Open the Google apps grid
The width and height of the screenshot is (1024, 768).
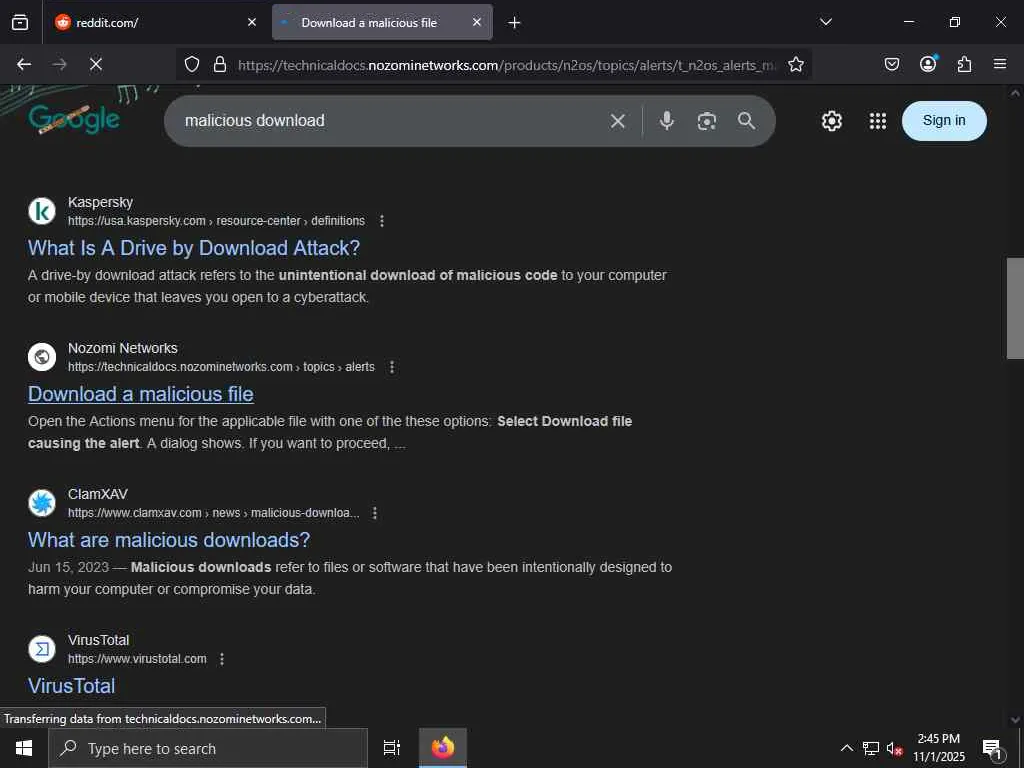click(878, 121)
